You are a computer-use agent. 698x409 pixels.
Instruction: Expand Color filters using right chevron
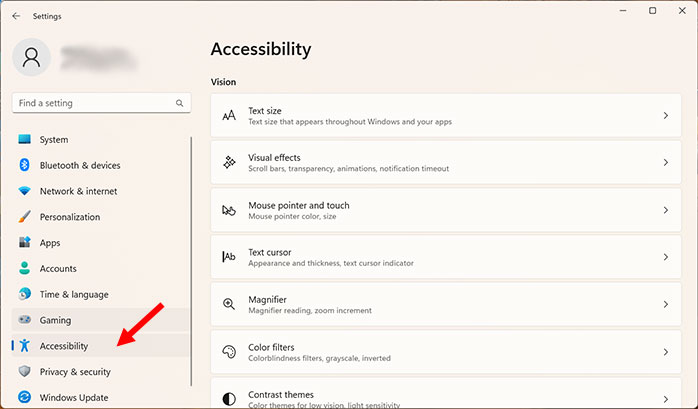665,352
